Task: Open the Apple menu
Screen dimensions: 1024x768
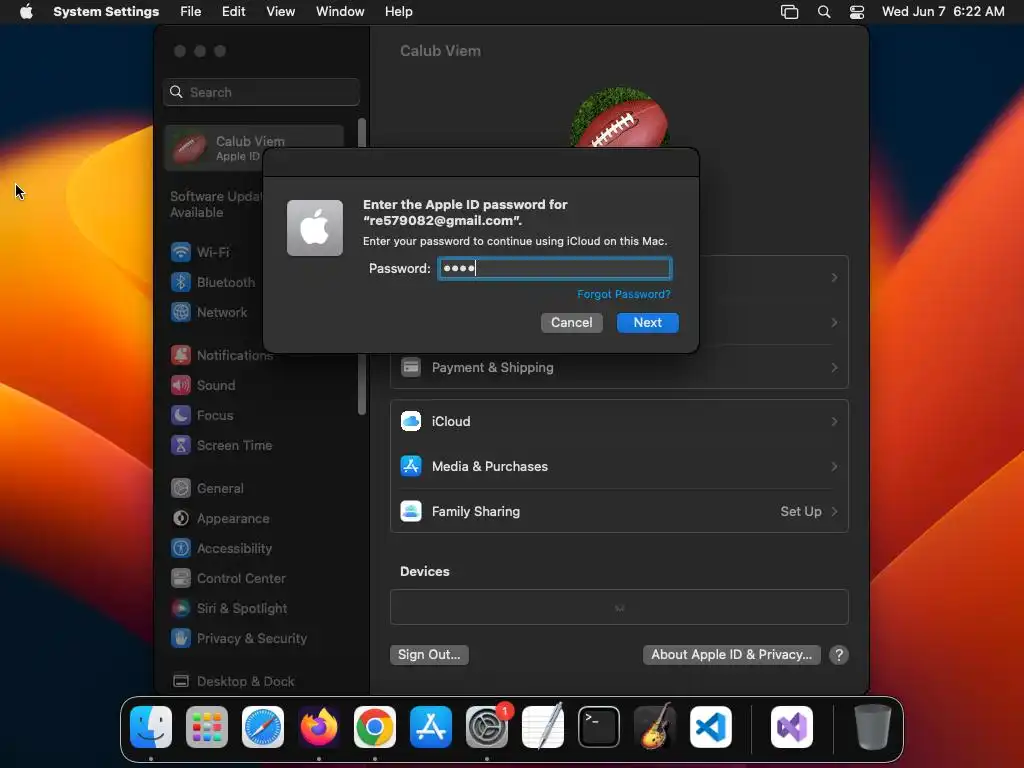Action: coord(26,12)
